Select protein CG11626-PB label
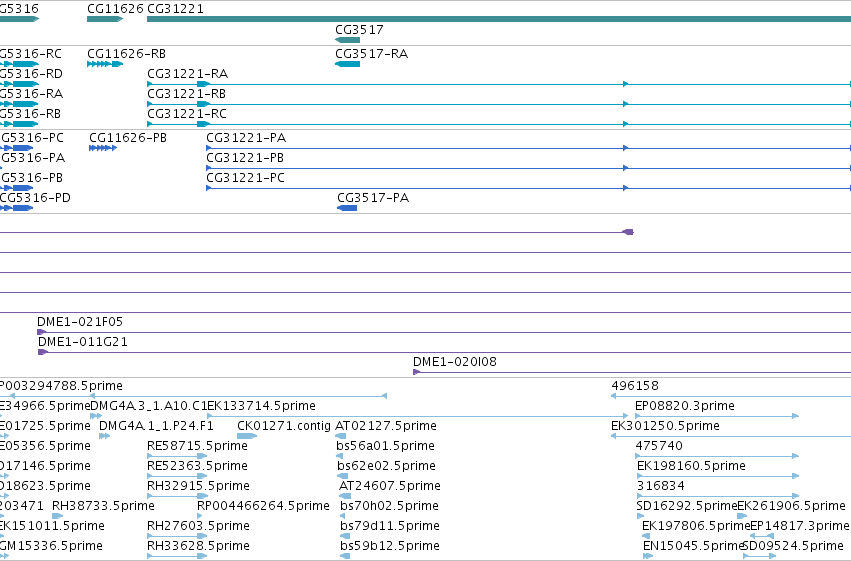This screenshot has width=851, height=561. 128,138
